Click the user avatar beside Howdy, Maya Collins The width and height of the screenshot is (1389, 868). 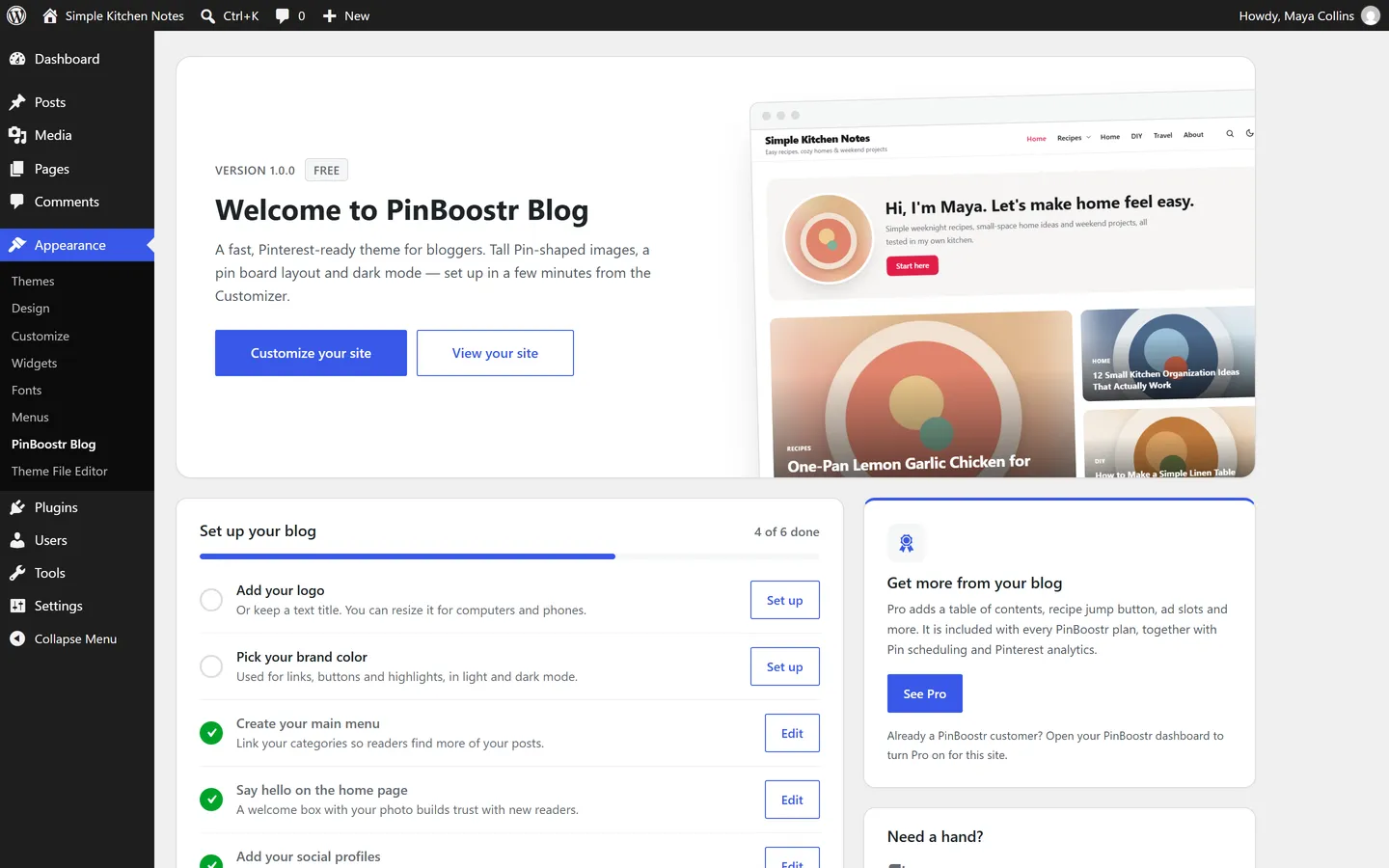[1371, 15]
